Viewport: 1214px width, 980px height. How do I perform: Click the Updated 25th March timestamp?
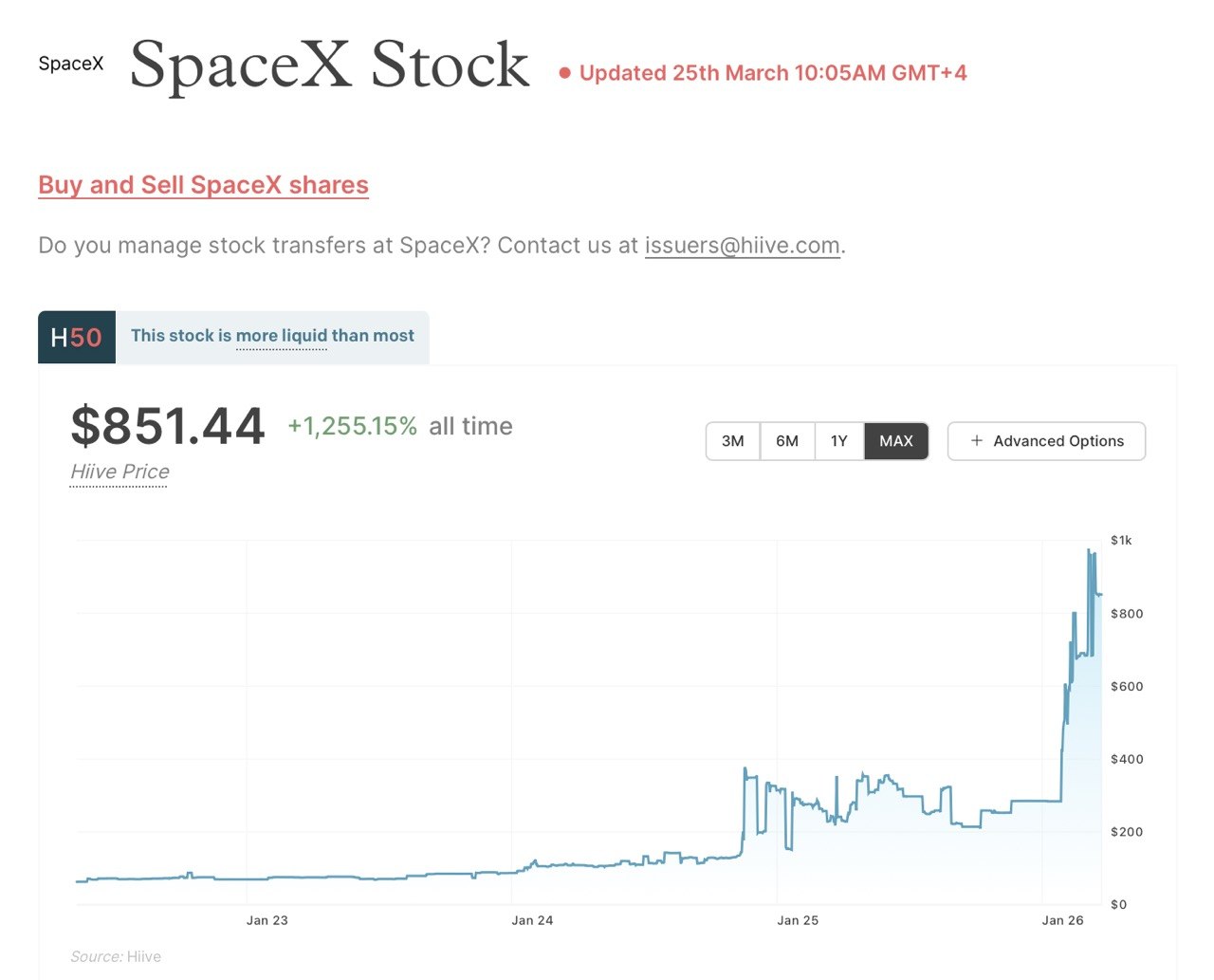772,73
